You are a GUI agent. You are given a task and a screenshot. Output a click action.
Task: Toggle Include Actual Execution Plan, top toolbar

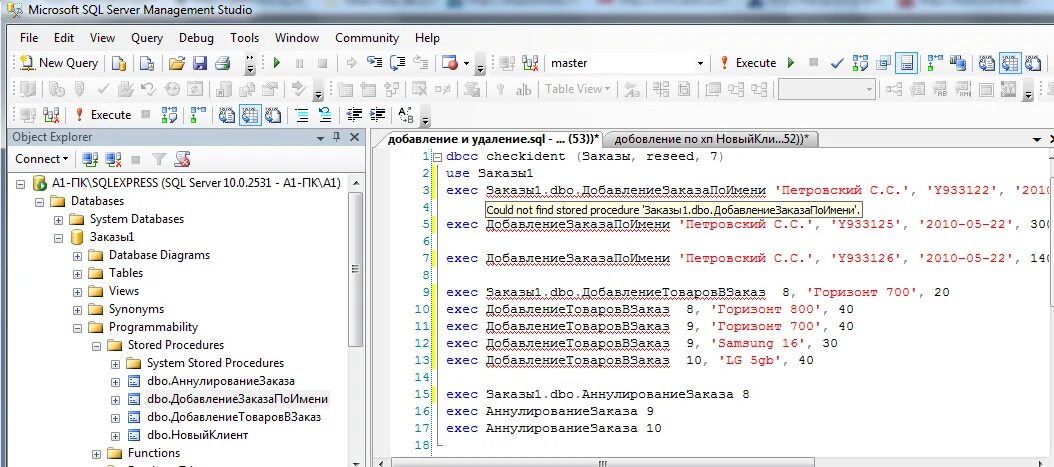point(934,63)
